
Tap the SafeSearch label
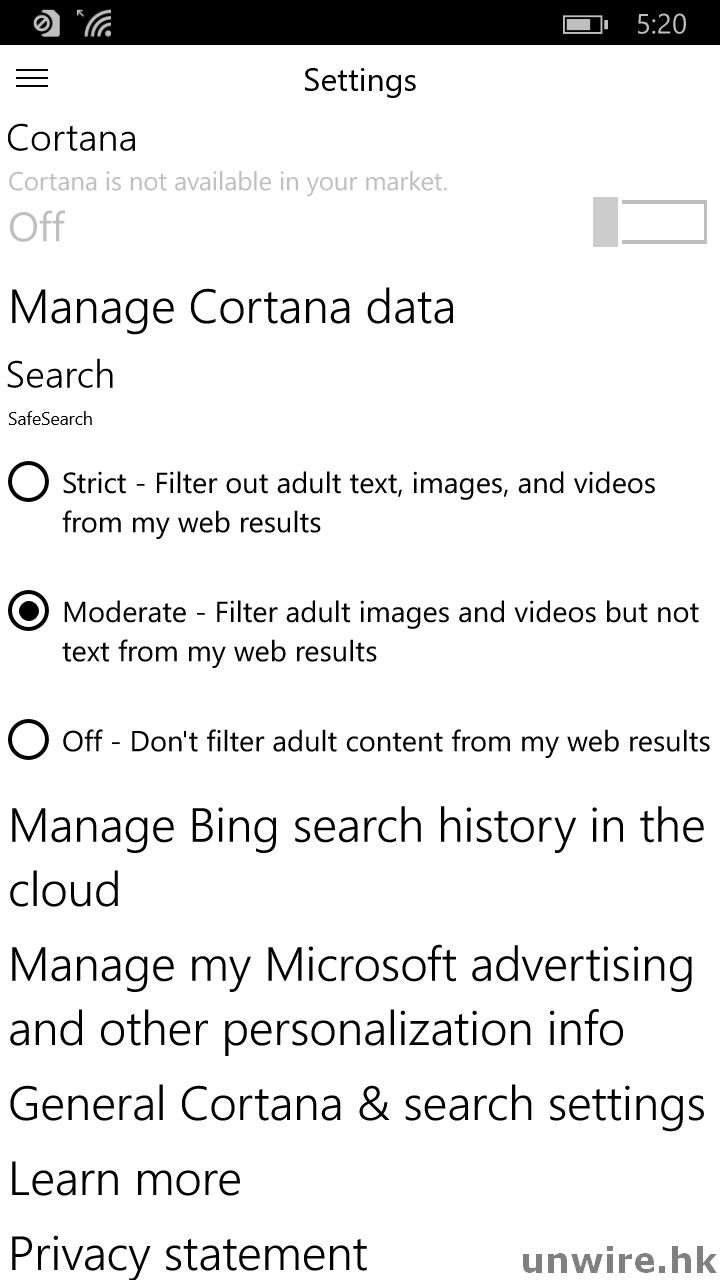tap(50, 419)
